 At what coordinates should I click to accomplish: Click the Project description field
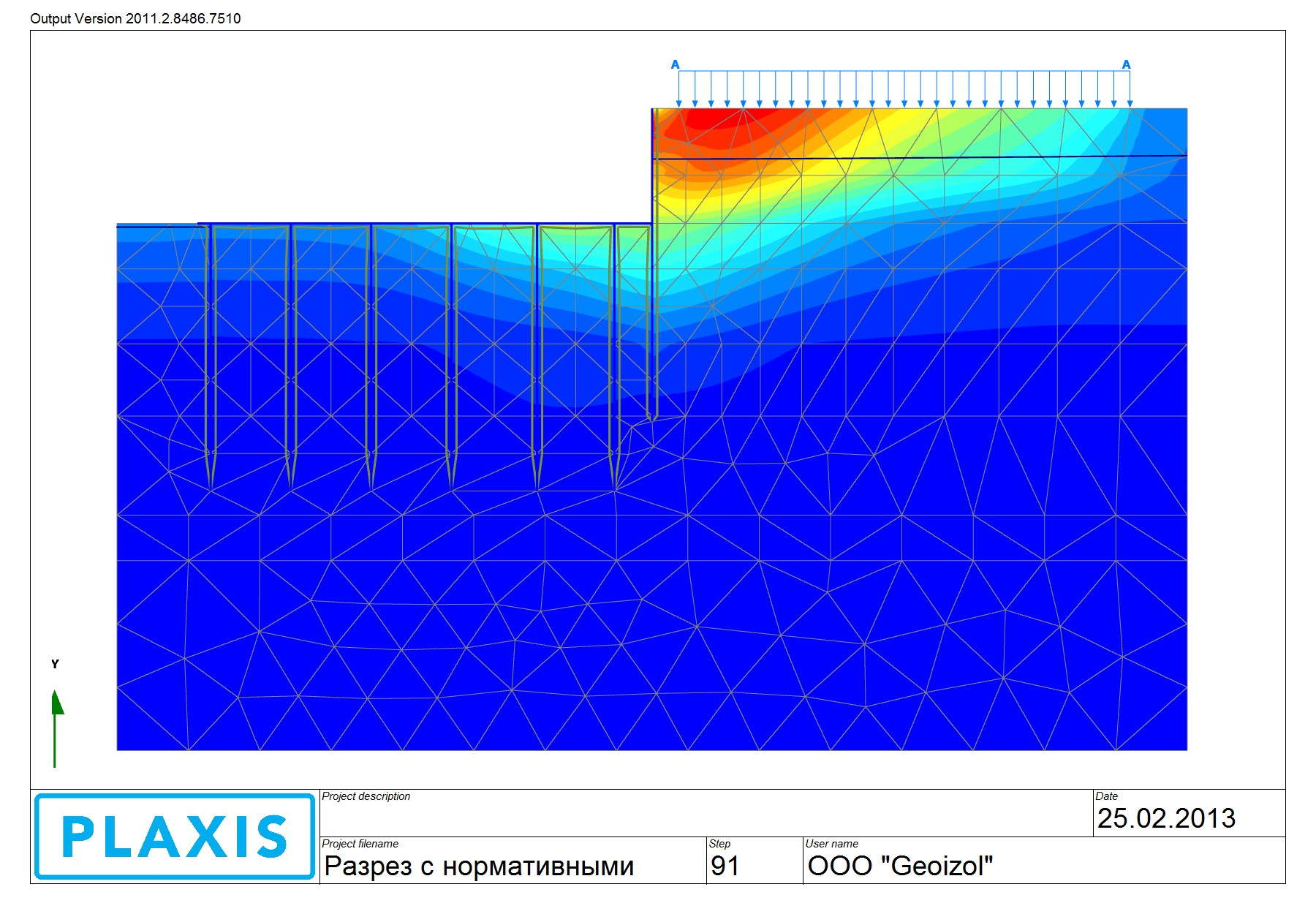pyautogui.click(x=706, y=813)
